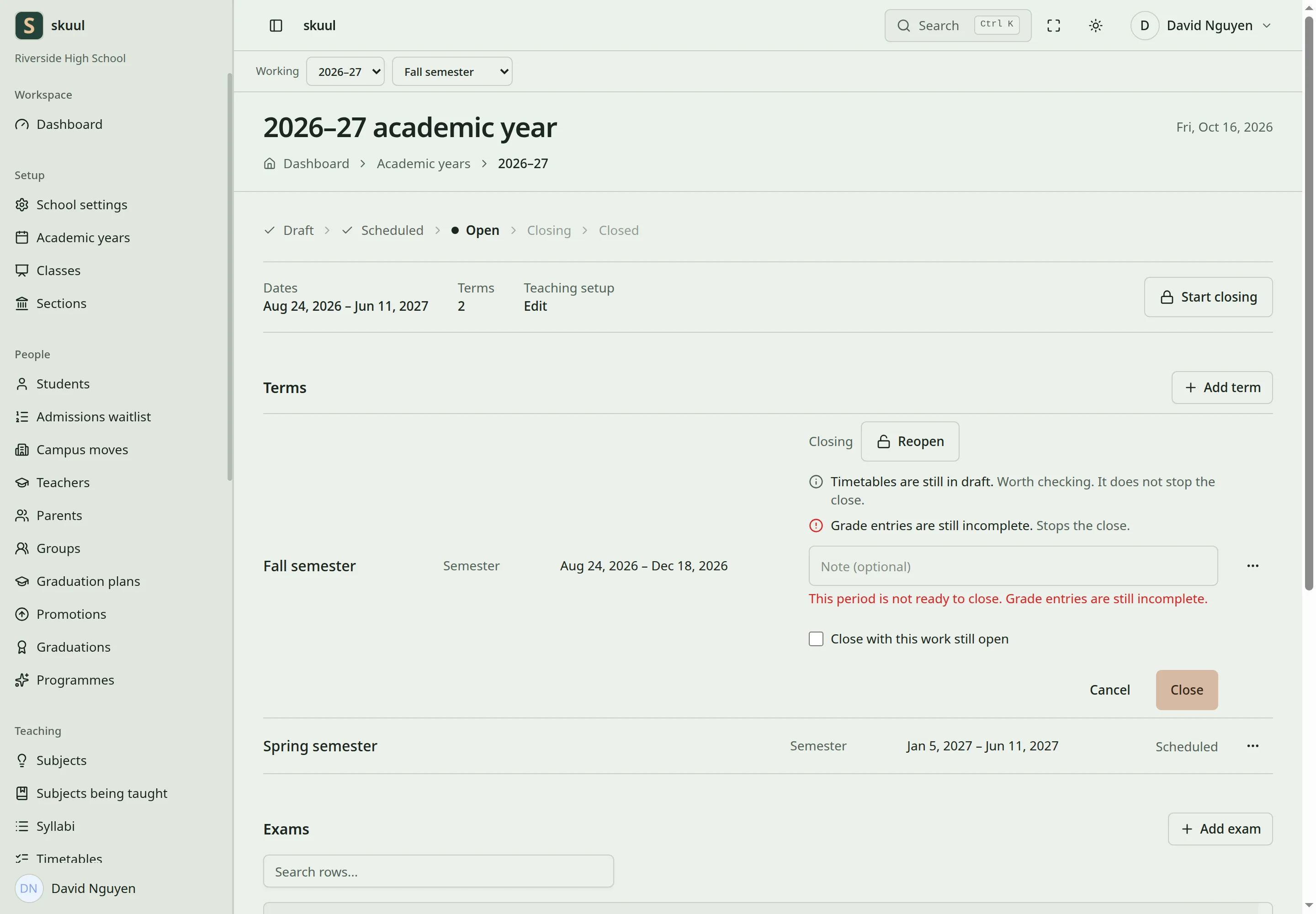Click the Parents icon
This screenshot has height=914, width=1316.
(22, 515)
